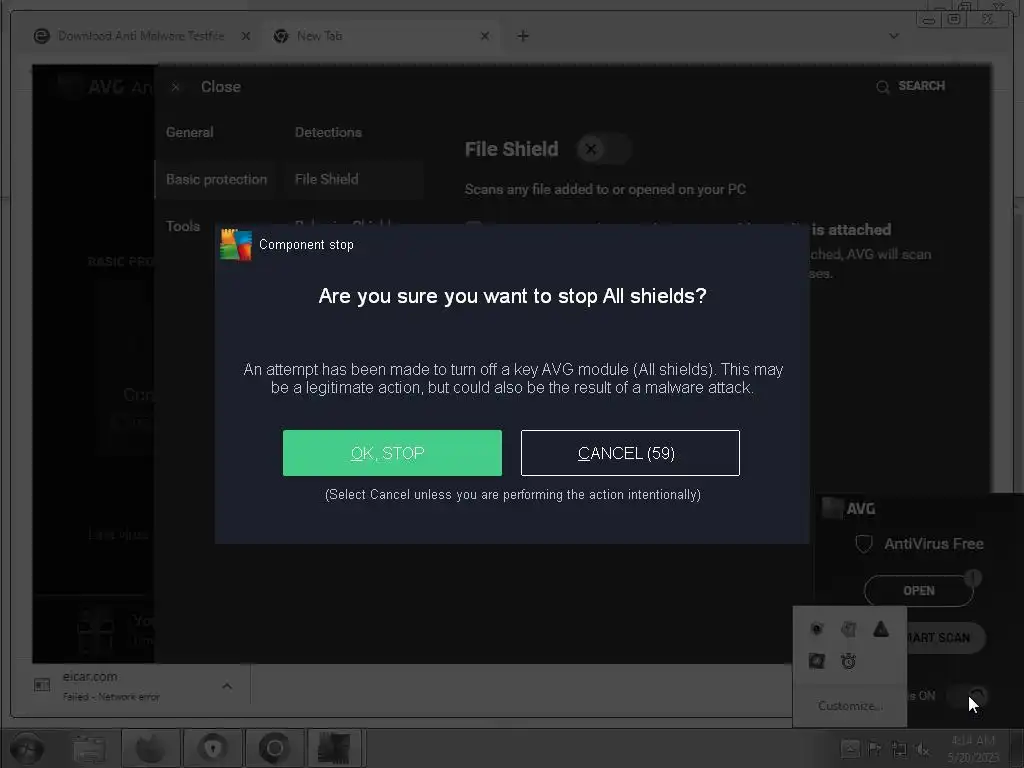Toggle the shields ON switch in AVG tray panel
This screenshot has width=1024, height=768.
[967, 696]
